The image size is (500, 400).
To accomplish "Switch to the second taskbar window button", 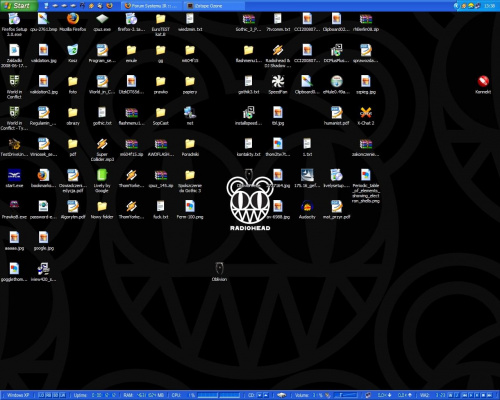I will 215,6.
